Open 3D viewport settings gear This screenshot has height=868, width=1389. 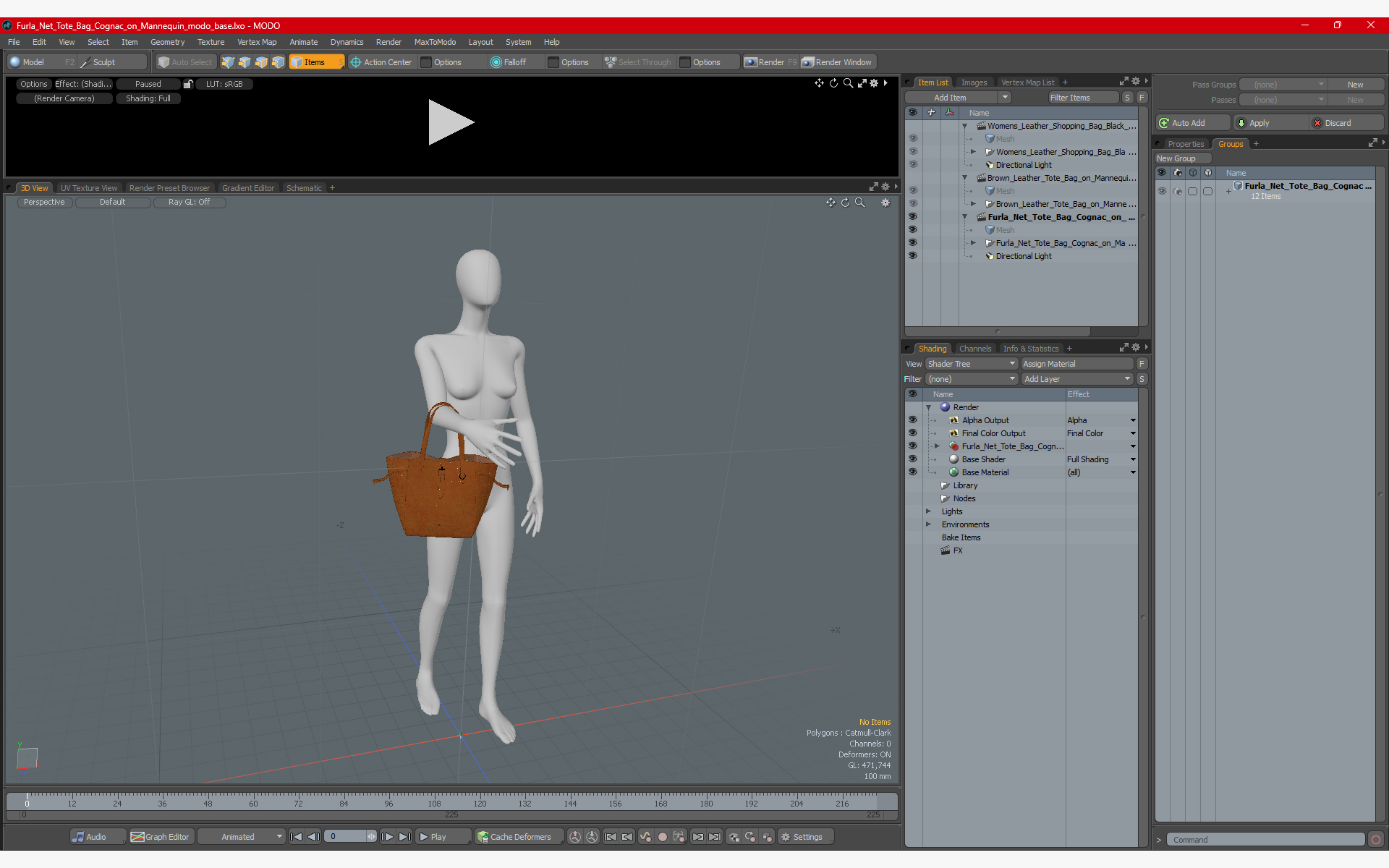coord(885,203)
